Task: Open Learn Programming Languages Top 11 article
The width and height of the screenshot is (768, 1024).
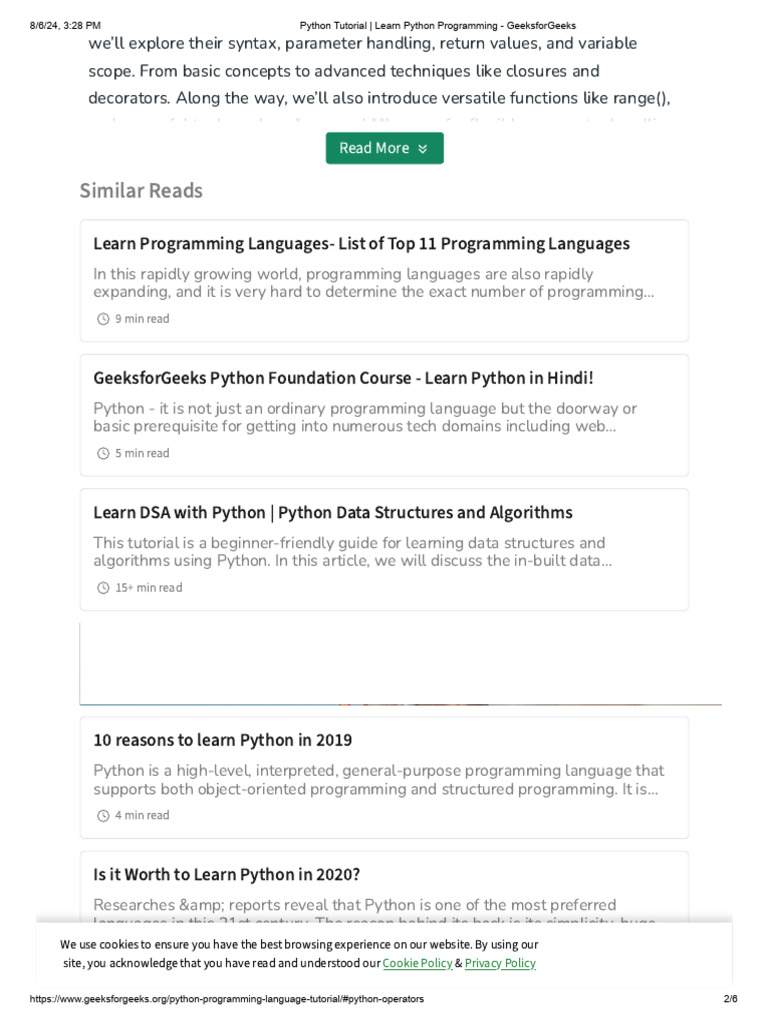Action: point(361,244)
